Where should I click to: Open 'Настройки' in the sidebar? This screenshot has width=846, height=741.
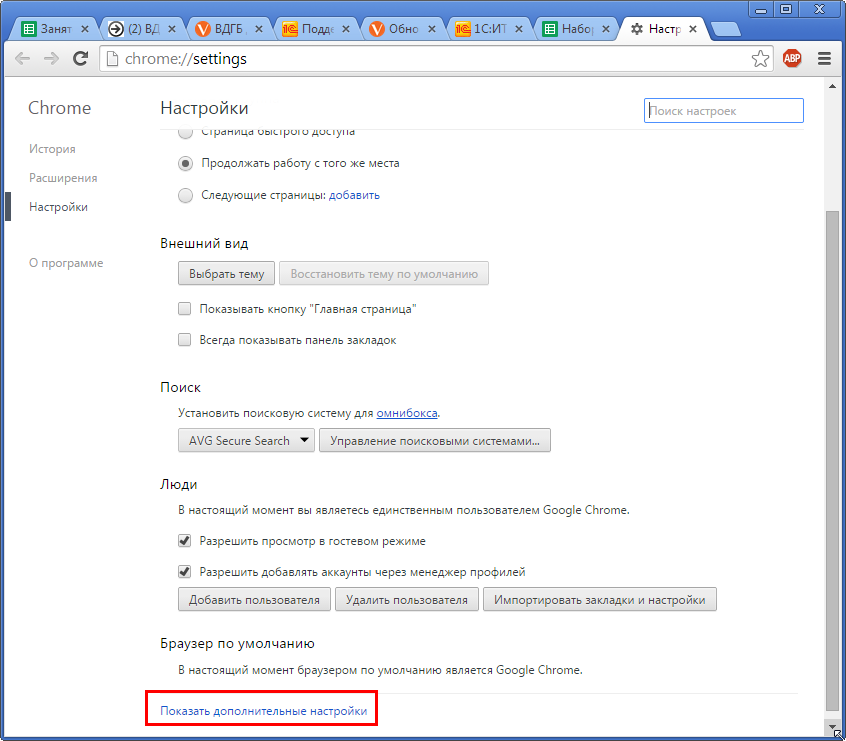point(58,207)
